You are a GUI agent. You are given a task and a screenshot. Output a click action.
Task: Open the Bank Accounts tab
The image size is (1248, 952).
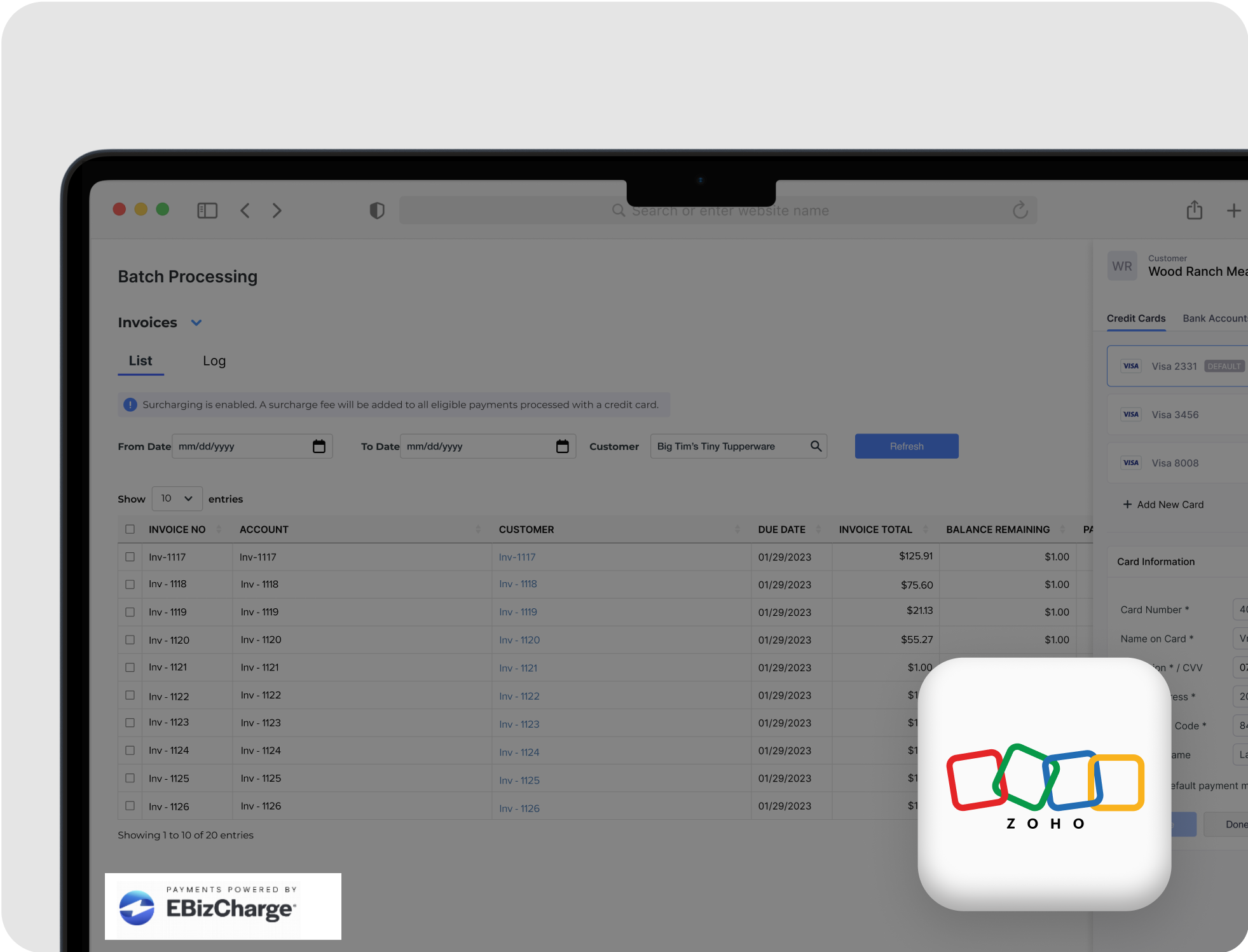1215,318
